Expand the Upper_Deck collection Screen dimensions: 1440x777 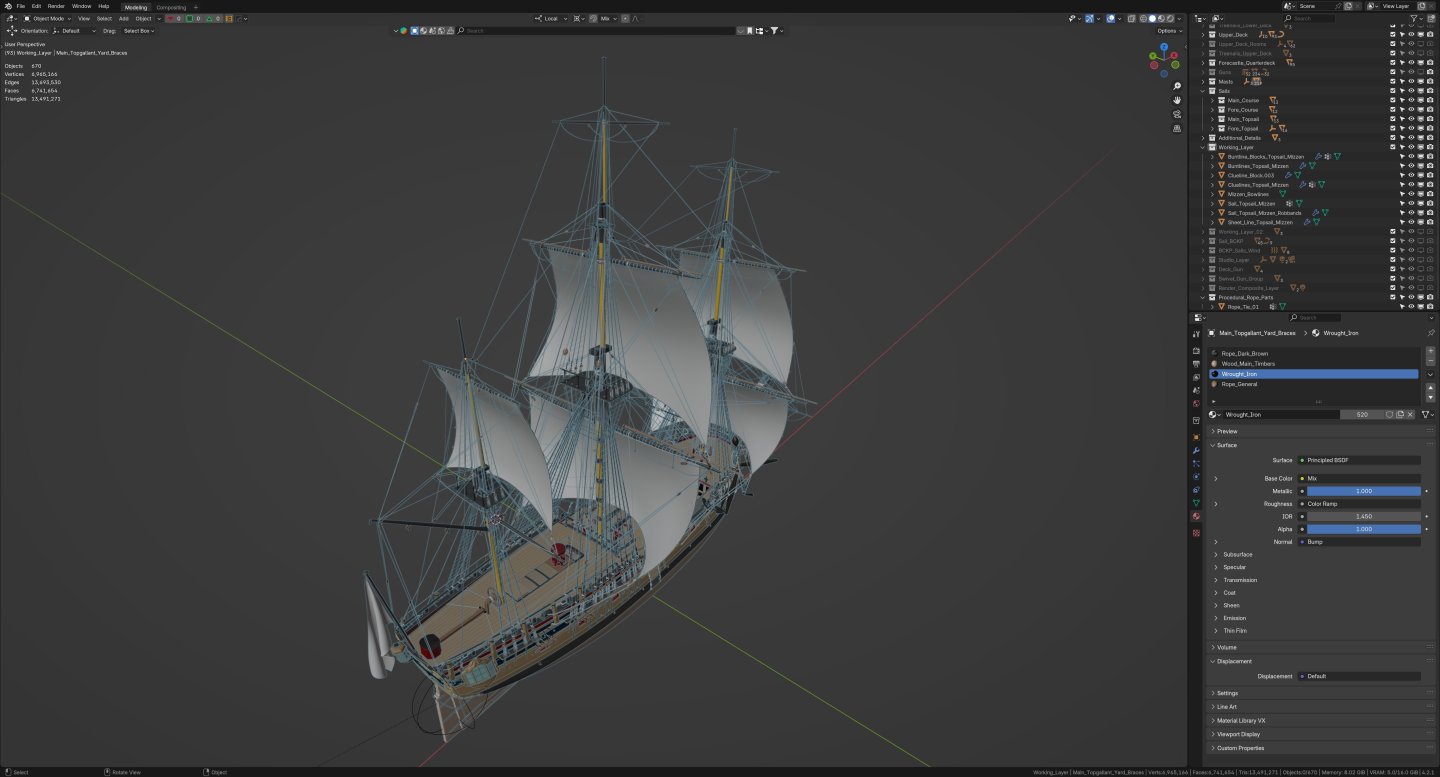point(1203,35)
